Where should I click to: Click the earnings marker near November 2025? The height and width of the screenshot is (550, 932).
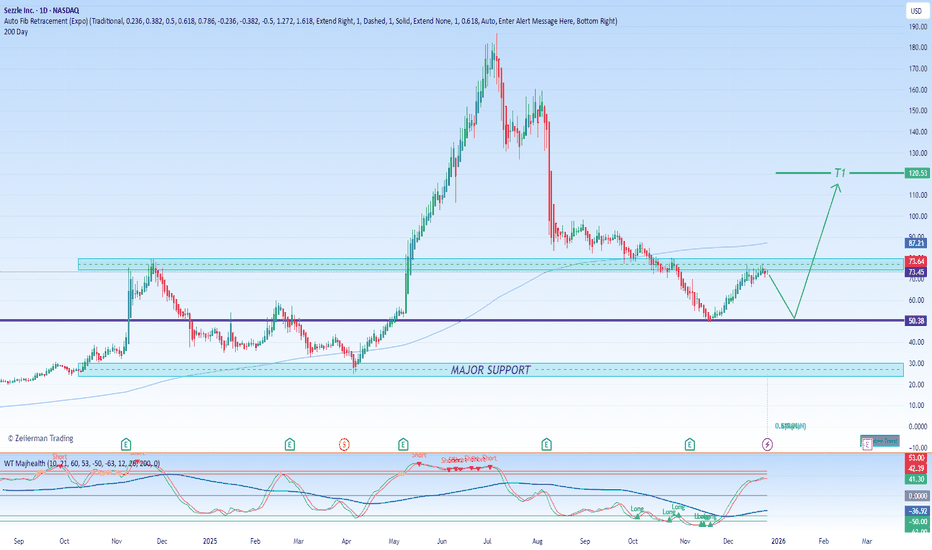690,442
